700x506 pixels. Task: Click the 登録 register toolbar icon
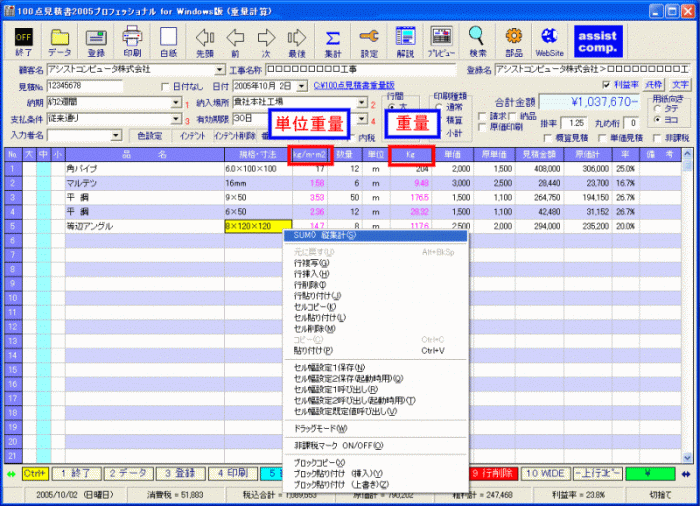(x=96, y=42)
